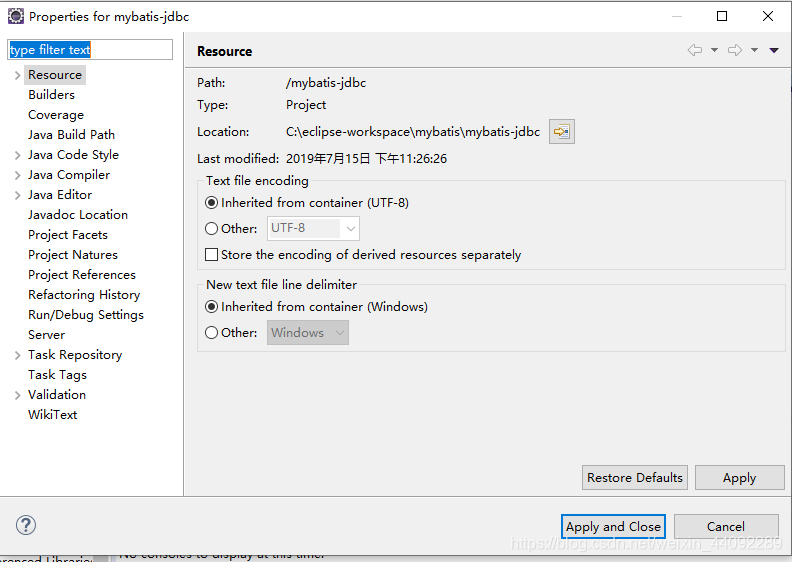This screenshot has width=792, height=562.
Task: Open the Server properties page
Action: pyautogui.click(x=46, y=335)
